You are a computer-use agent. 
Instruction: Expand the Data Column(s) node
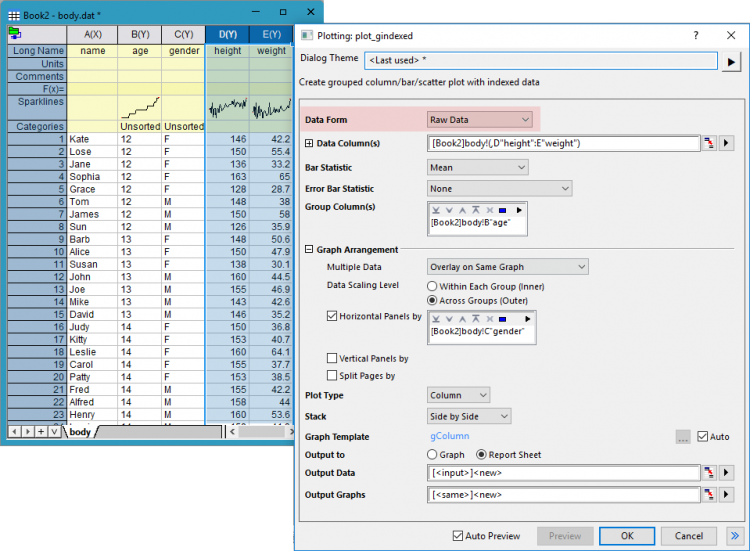pyautogui.click(x=309, y=143)
